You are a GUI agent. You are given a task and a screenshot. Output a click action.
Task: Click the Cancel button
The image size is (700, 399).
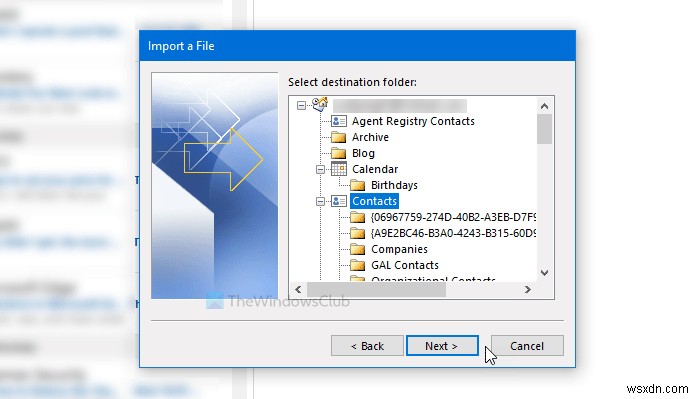[x=527, y=346]
